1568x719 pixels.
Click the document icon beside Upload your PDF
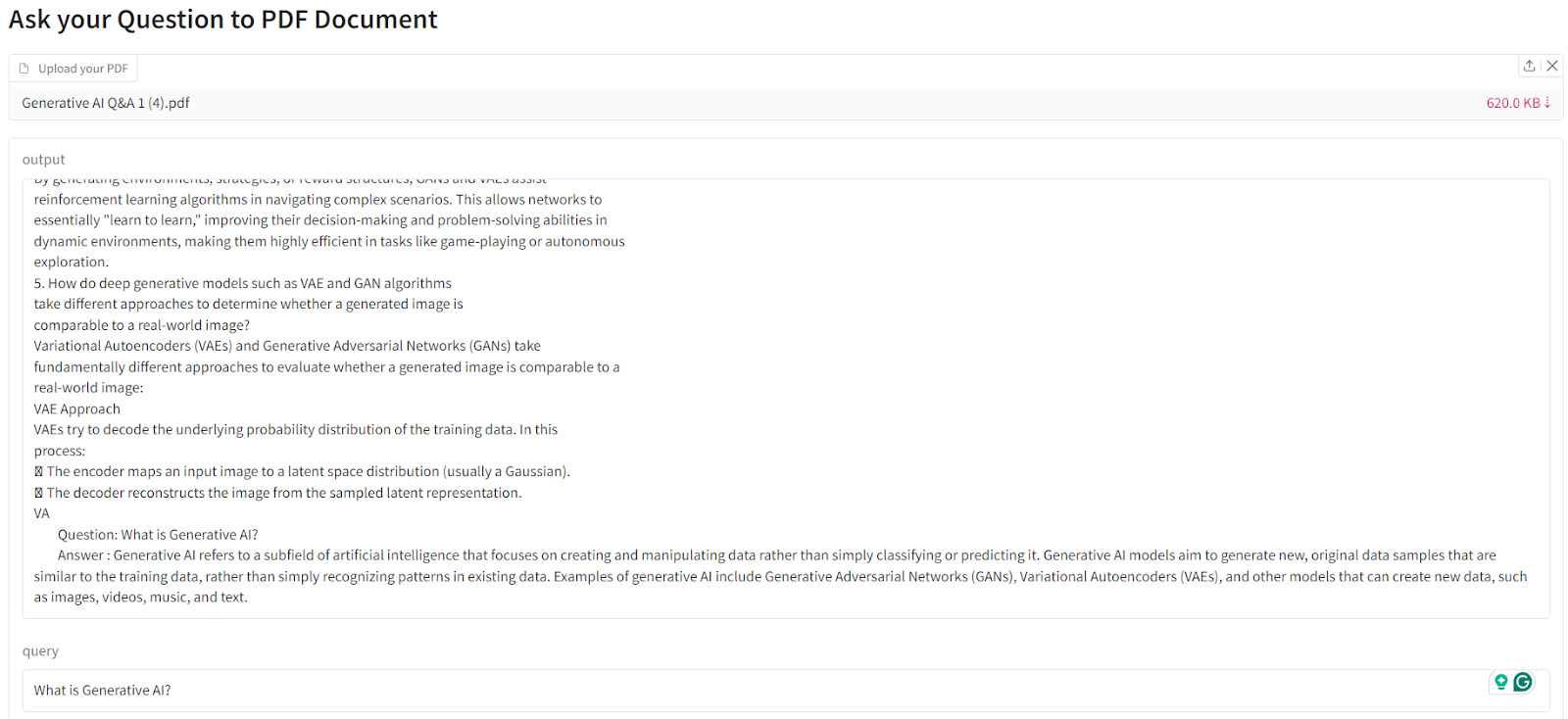[24, 69]
